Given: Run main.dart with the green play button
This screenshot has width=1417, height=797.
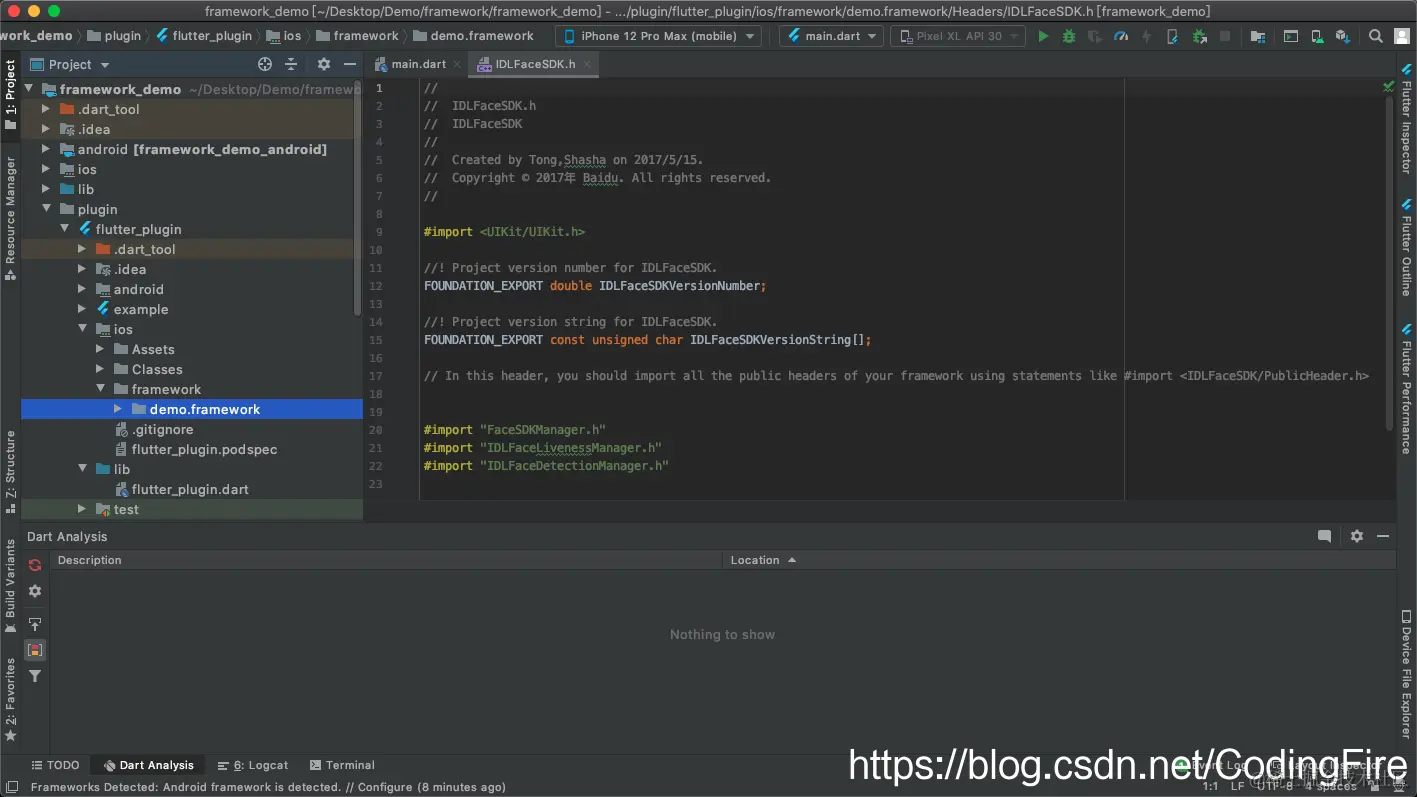Looking at the screenshot, I should [x=1043, y=36].
